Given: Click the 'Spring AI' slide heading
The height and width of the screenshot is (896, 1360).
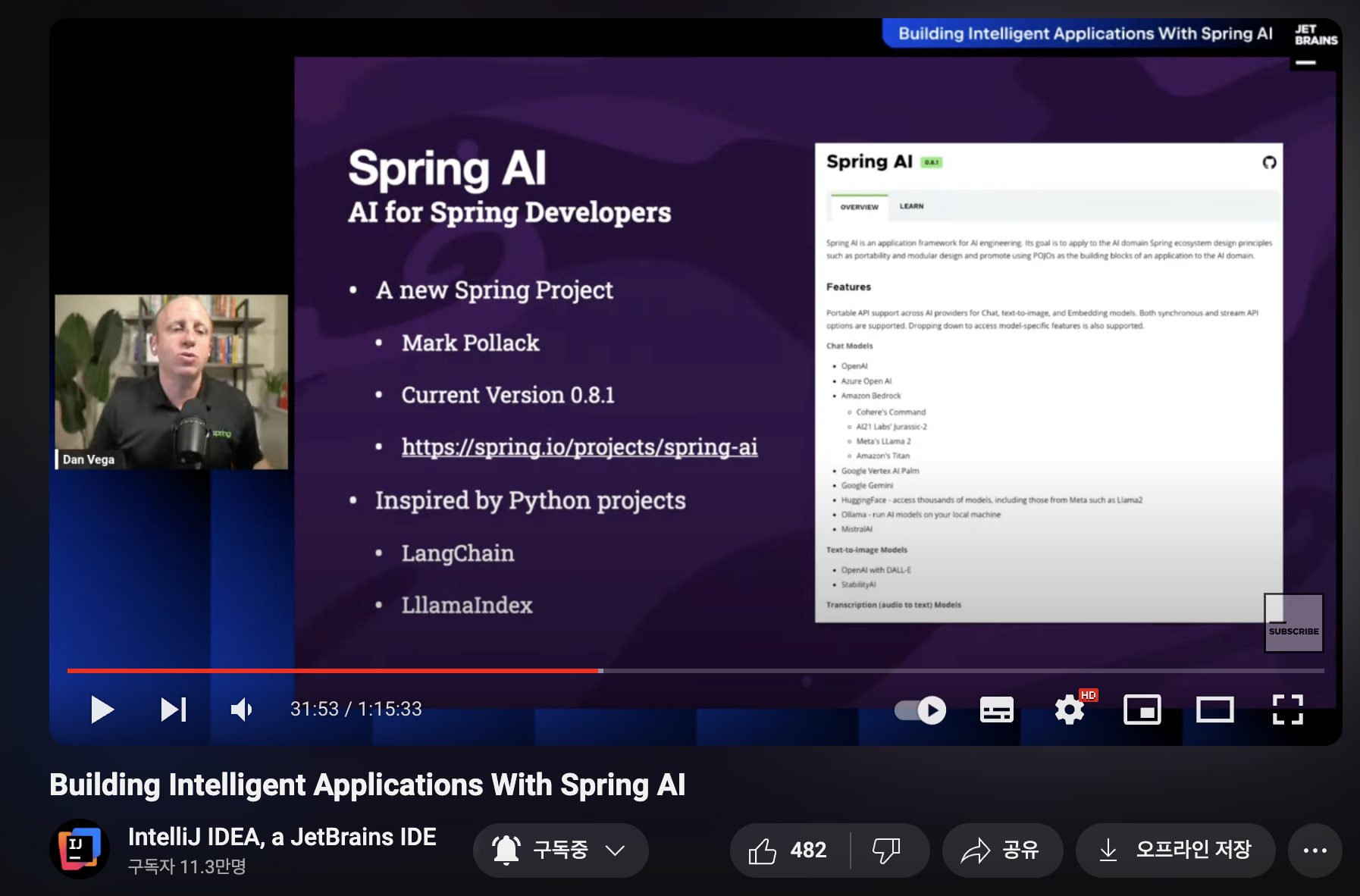Looking at the screenshot, I should coord(447,168).
